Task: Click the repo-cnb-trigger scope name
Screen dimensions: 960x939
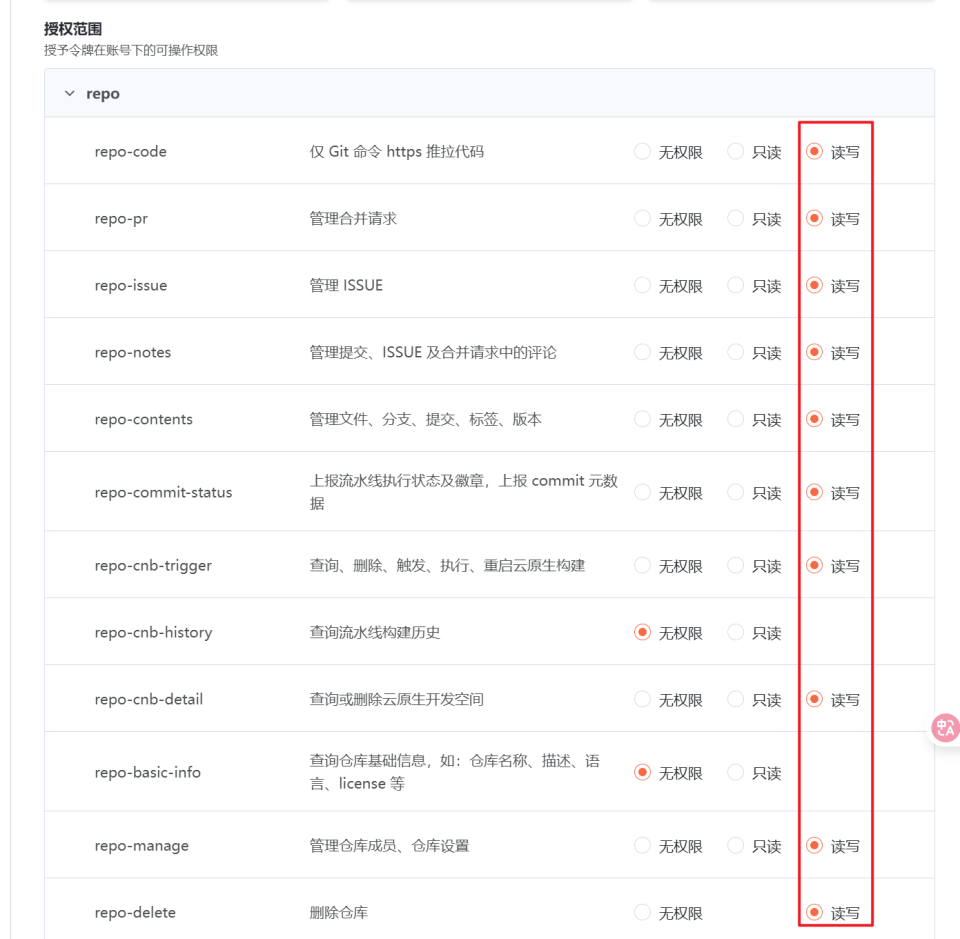Action: 153,566
